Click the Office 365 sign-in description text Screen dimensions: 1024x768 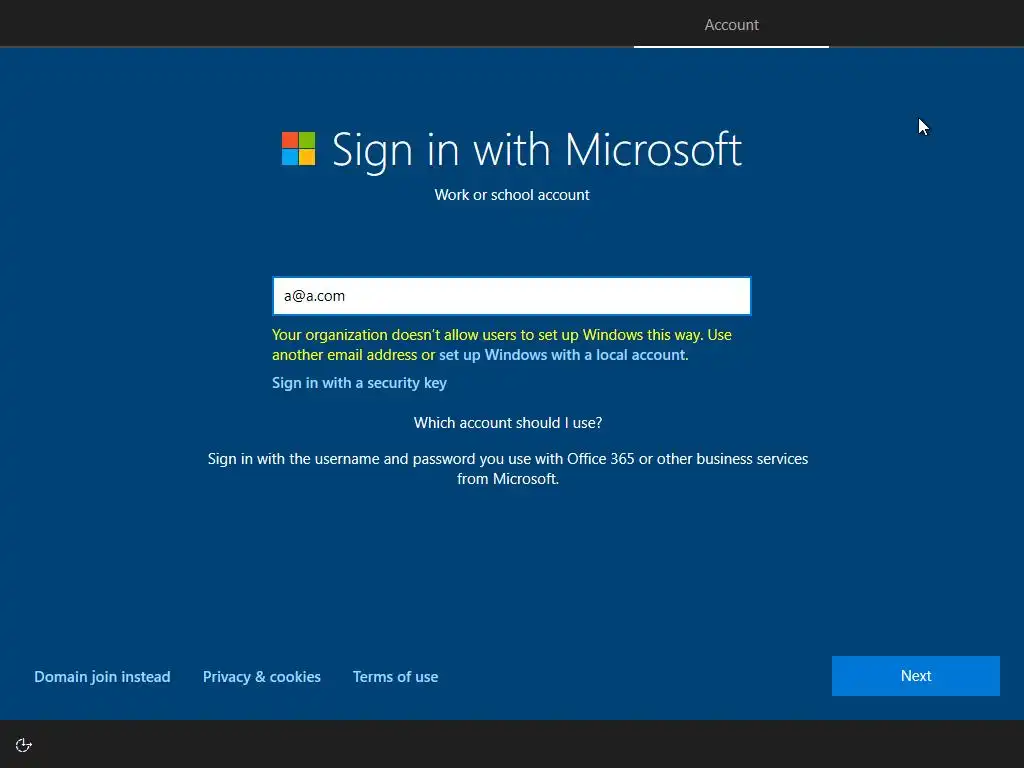[x=508, y=469]
